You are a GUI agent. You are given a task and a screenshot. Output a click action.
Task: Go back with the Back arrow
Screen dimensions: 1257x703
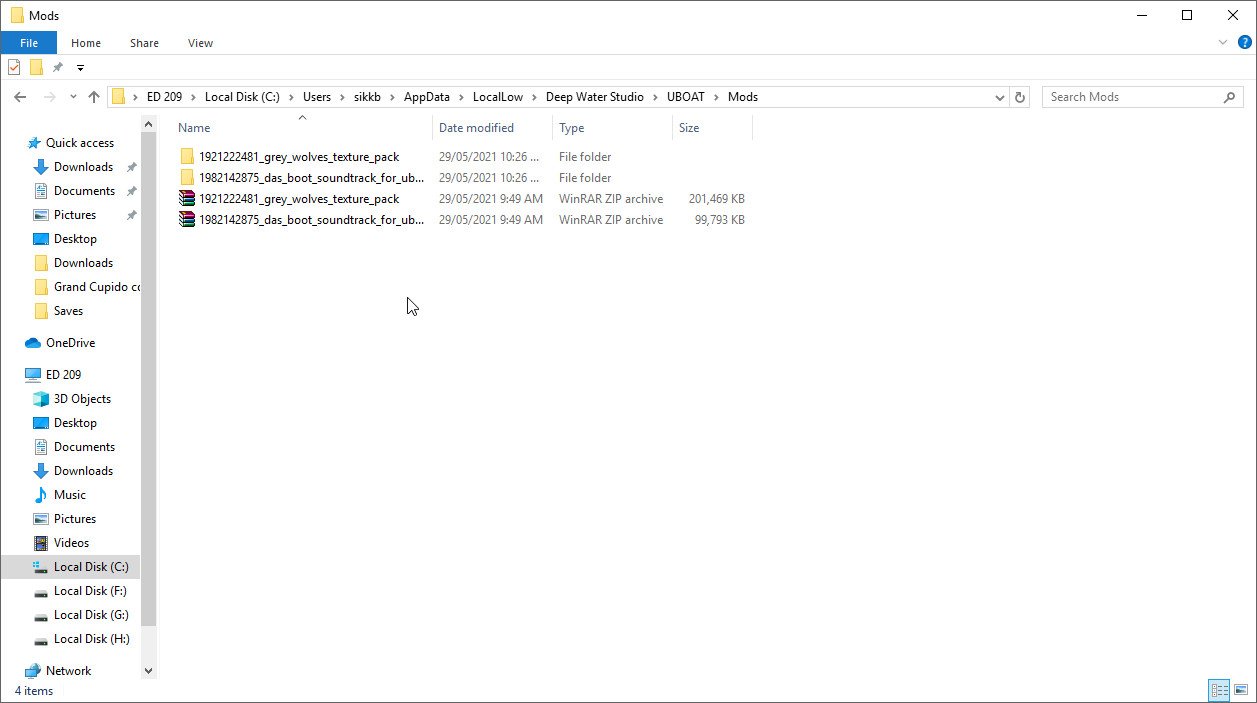click(x=20, y=97)
